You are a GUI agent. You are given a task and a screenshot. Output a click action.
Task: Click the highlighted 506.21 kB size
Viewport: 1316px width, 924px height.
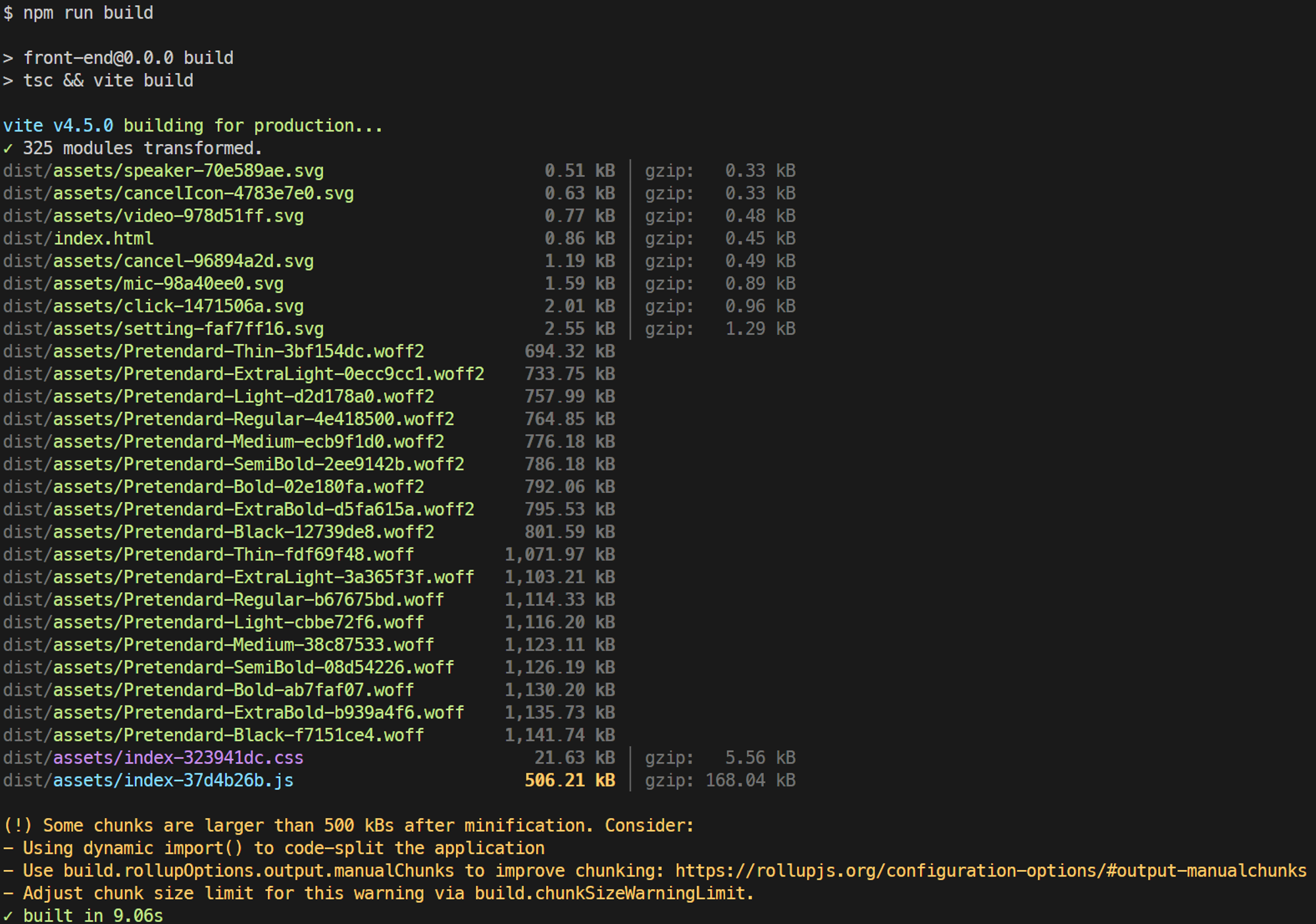pos(569,781)
